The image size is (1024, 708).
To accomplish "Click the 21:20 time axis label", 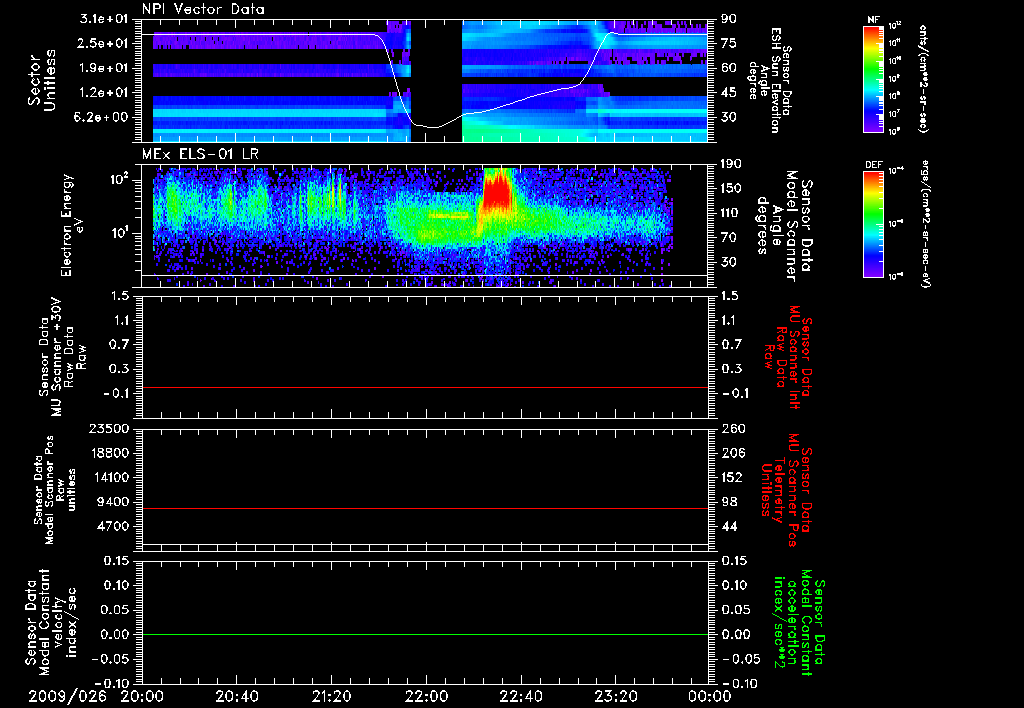I will click(x=331, y=696).
